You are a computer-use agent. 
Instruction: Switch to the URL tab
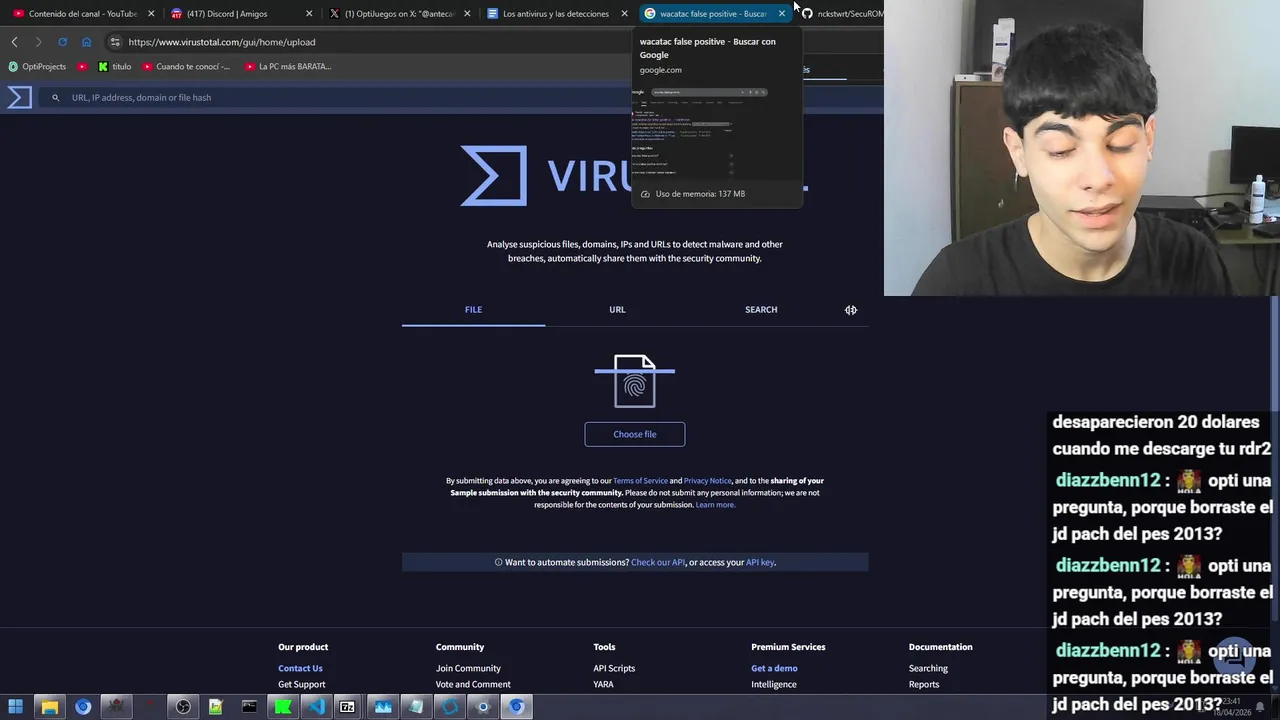617,310
